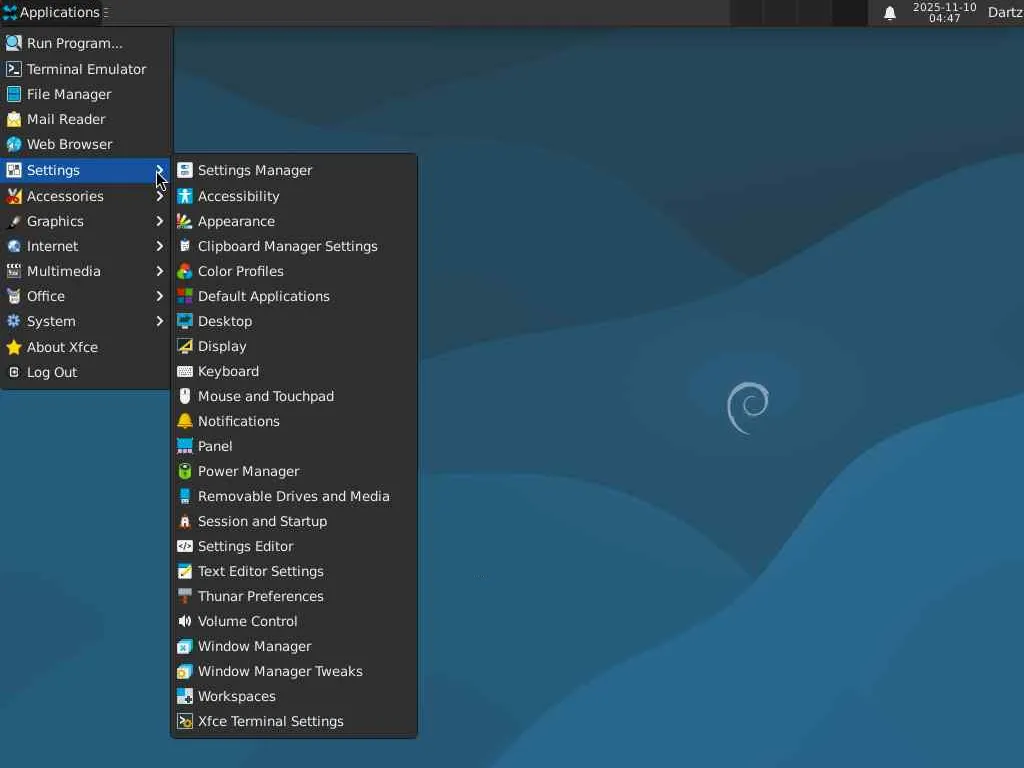Click the Settings Manager icon
This screenshot has height=768, width=1024.
tap(185, 170)
